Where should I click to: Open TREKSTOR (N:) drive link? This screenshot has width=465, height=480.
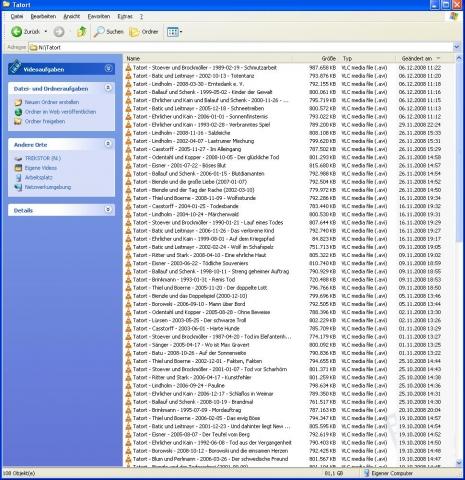(43, 158)
